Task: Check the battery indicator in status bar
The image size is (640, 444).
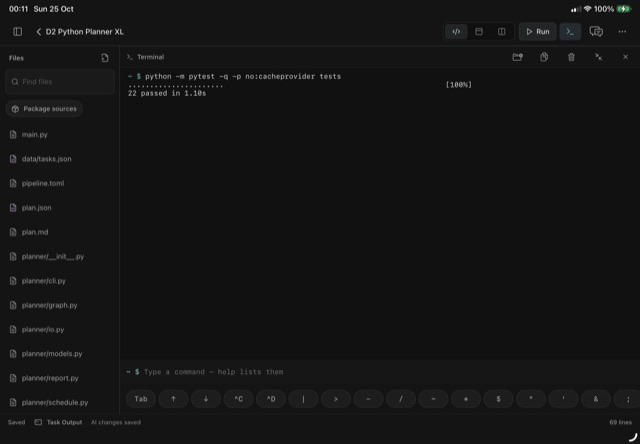Action: [x=624, y=9]
